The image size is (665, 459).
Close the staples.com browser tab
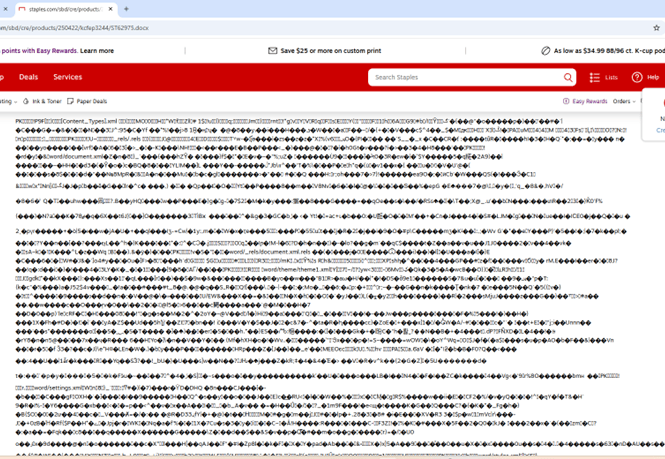[110, 9]
